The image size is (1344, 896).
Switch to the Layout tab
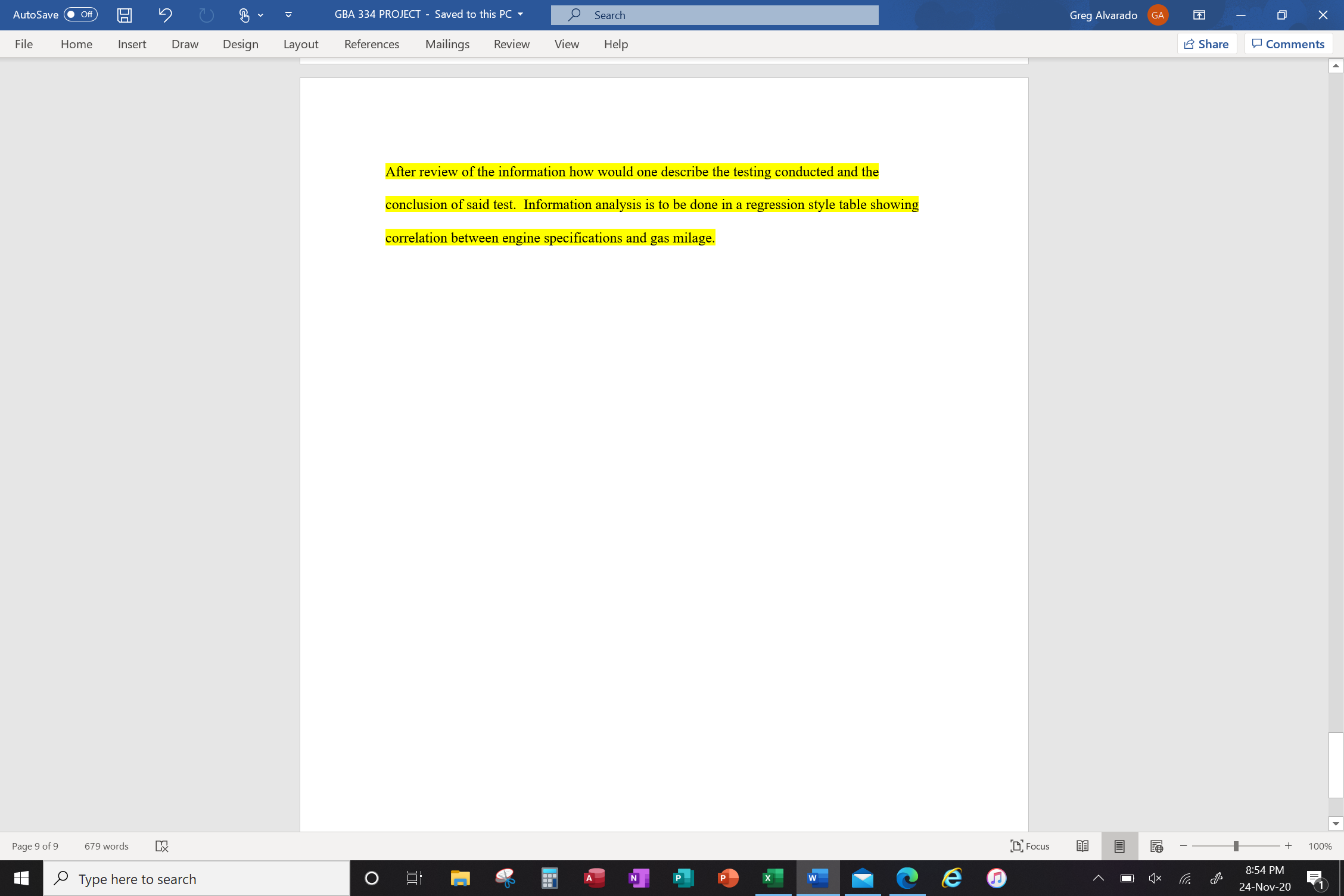click(x=300, y=44)
